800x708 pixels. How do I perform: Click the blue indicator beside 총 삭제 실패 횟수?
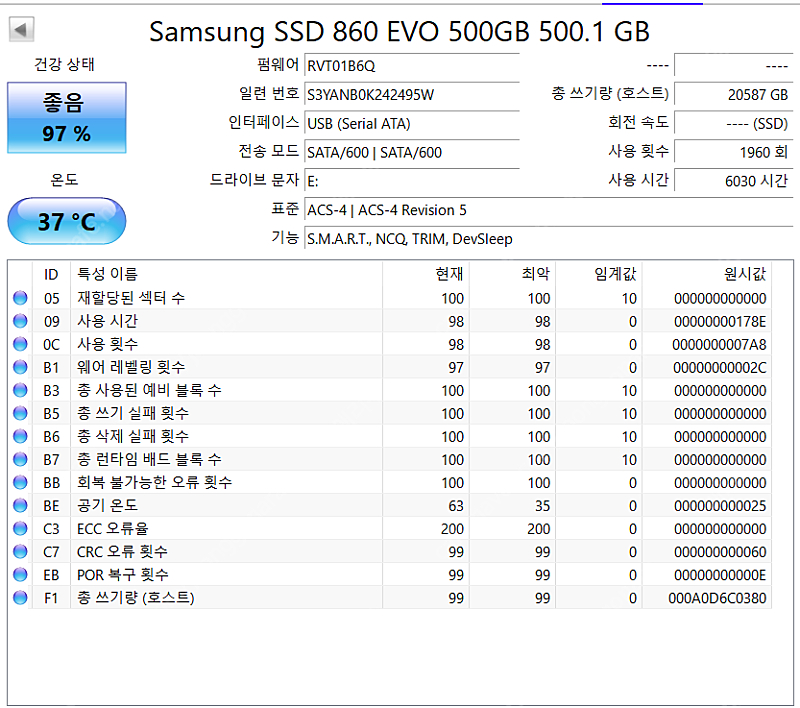coord(20,436)
